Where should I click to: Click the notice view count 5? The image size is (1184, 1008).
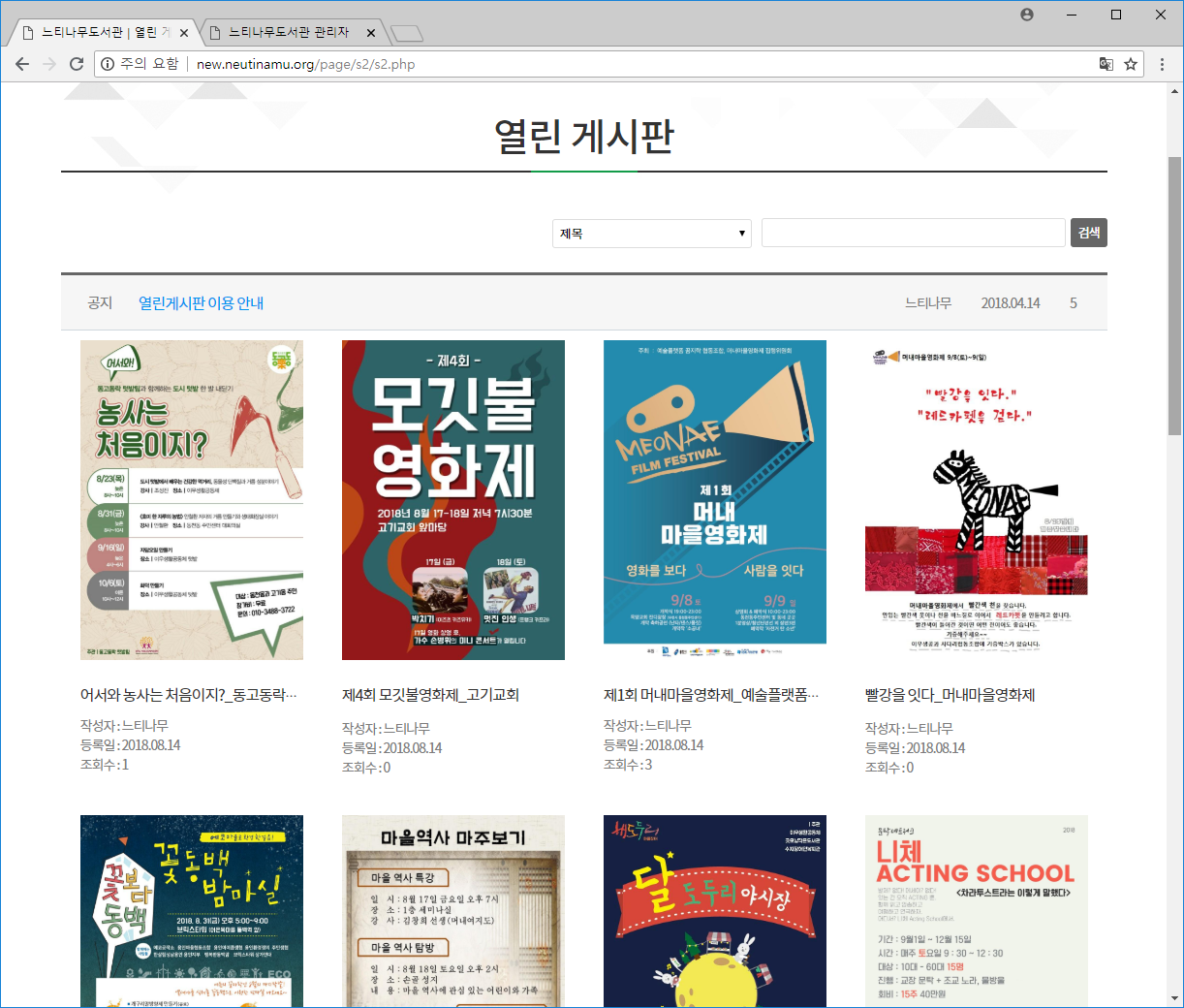click(x=1074, y=303)
